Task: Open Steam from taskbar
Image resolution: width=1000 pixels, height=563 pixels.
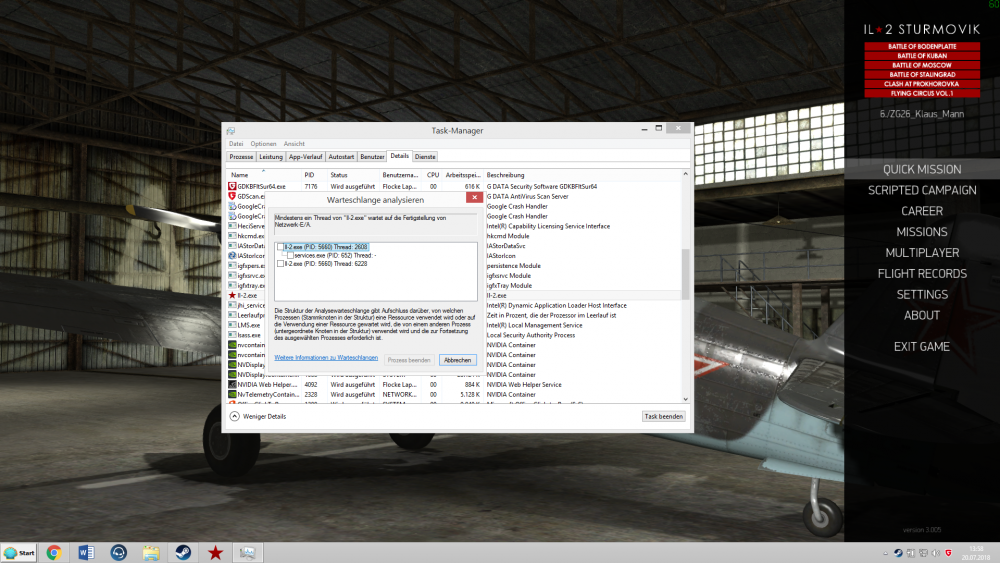Action: point(183,553)
